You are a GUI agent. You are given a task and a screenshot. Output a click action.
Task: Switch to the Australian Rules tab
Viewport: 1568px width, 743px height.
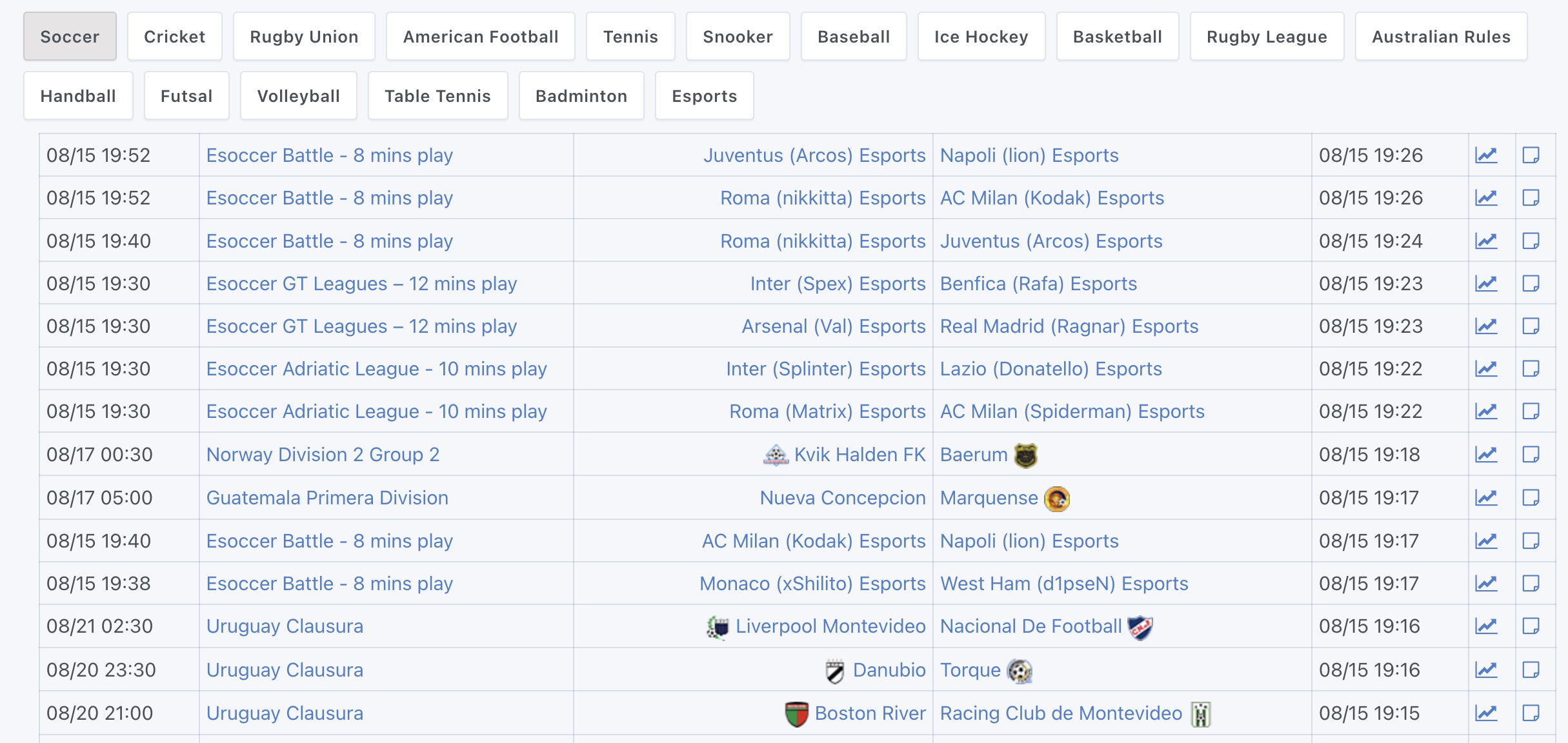pos(1442,36)
